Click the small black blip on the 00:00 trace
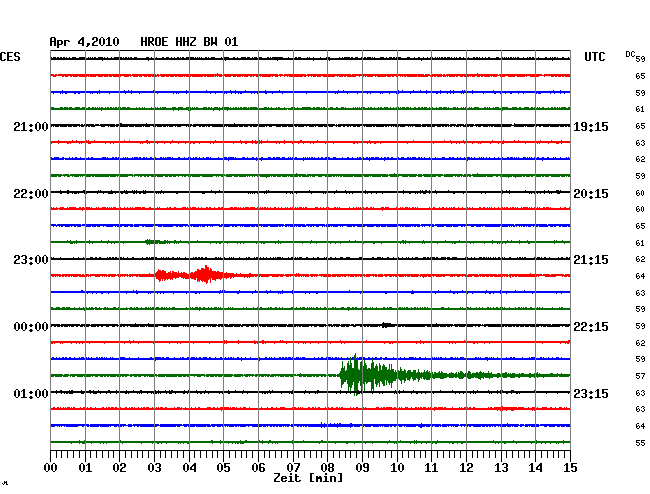Screen dimensions: 650x494 coord(387,325)
